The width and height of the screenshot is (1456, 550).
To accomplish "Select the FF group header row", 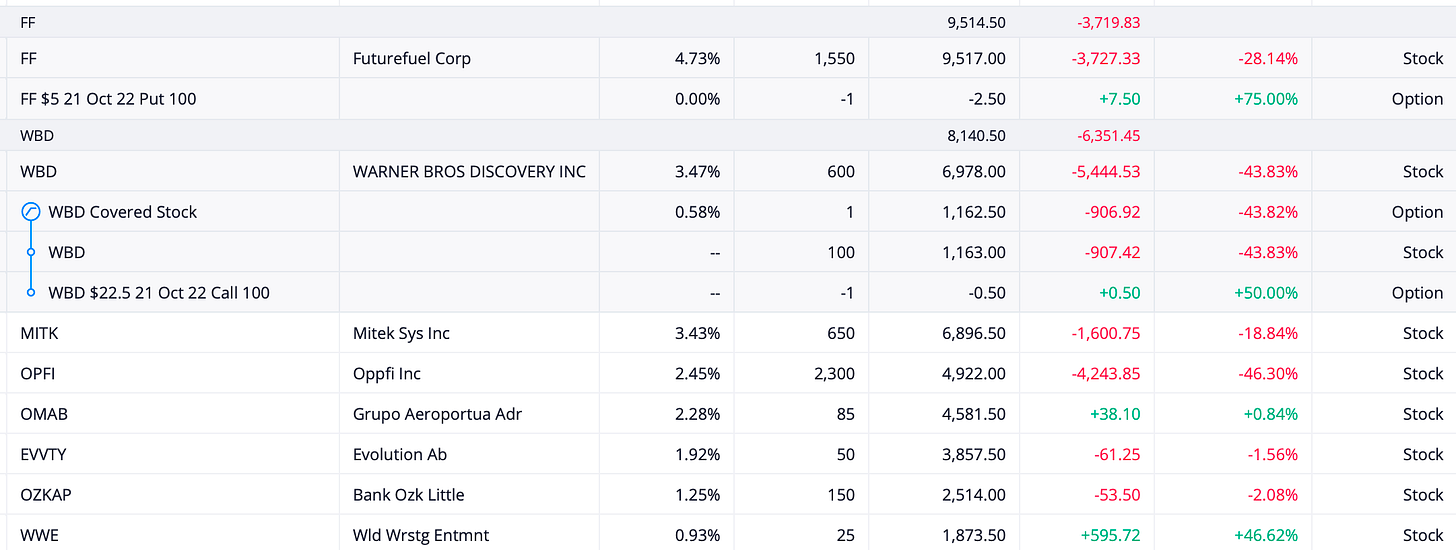I will [x=728, y=22].
